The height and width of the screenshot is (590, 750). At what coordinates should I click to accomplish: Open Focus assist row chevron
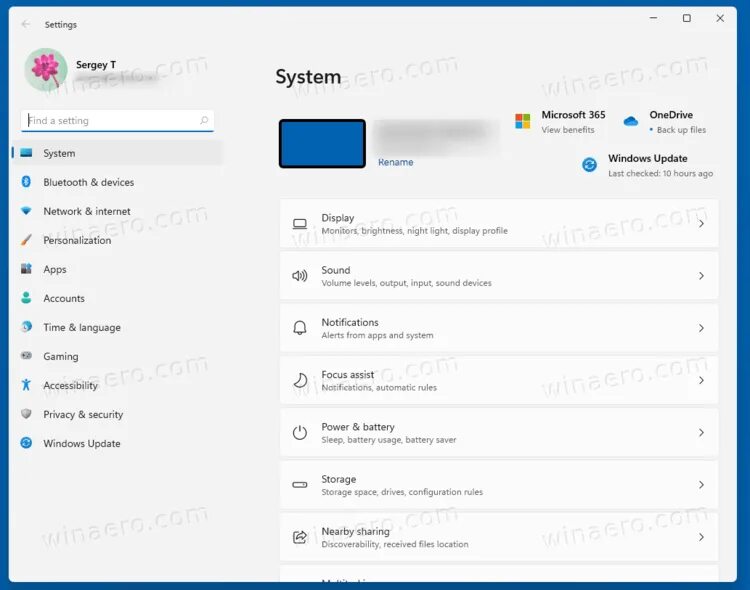pos(701,380)
